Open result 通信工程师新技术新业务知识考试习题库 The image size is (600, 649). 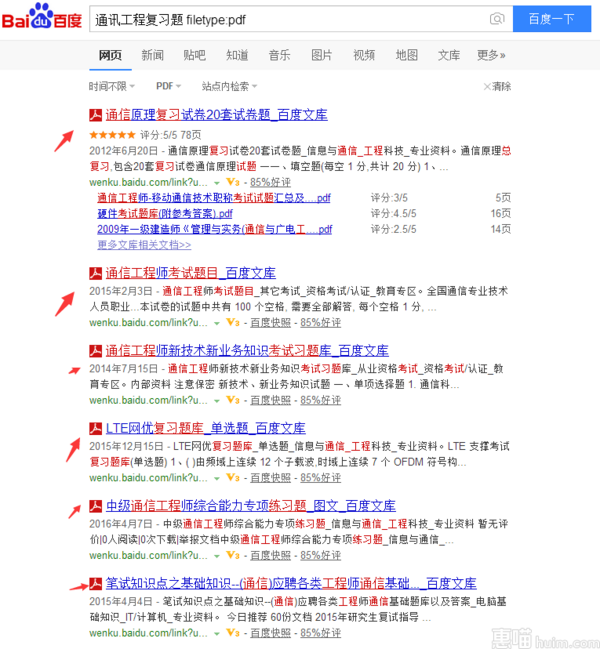pos(247,351)
